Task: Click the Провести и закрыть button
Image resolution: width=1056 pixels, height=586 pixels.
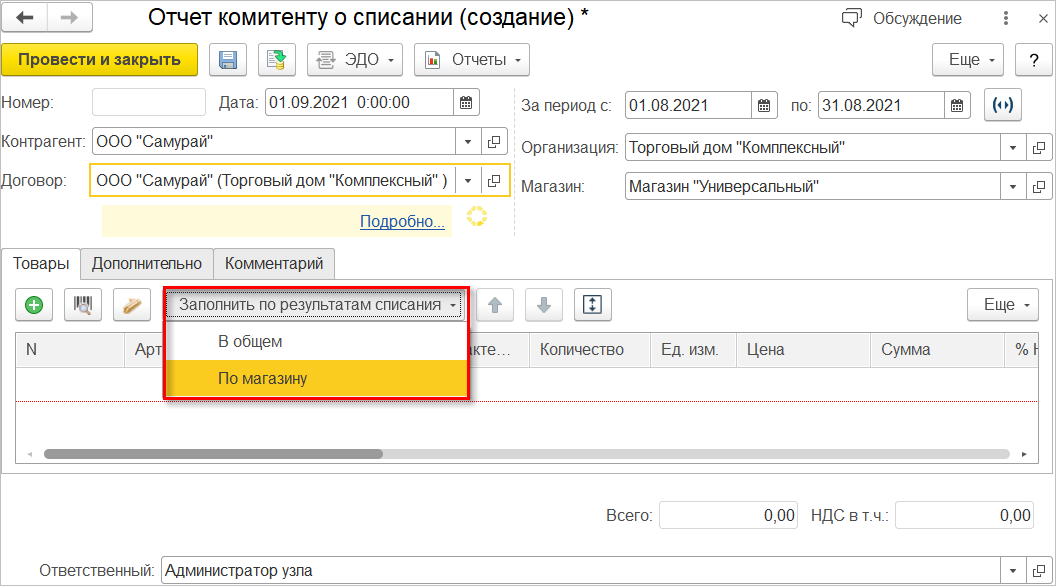Action: pos(99,60)
